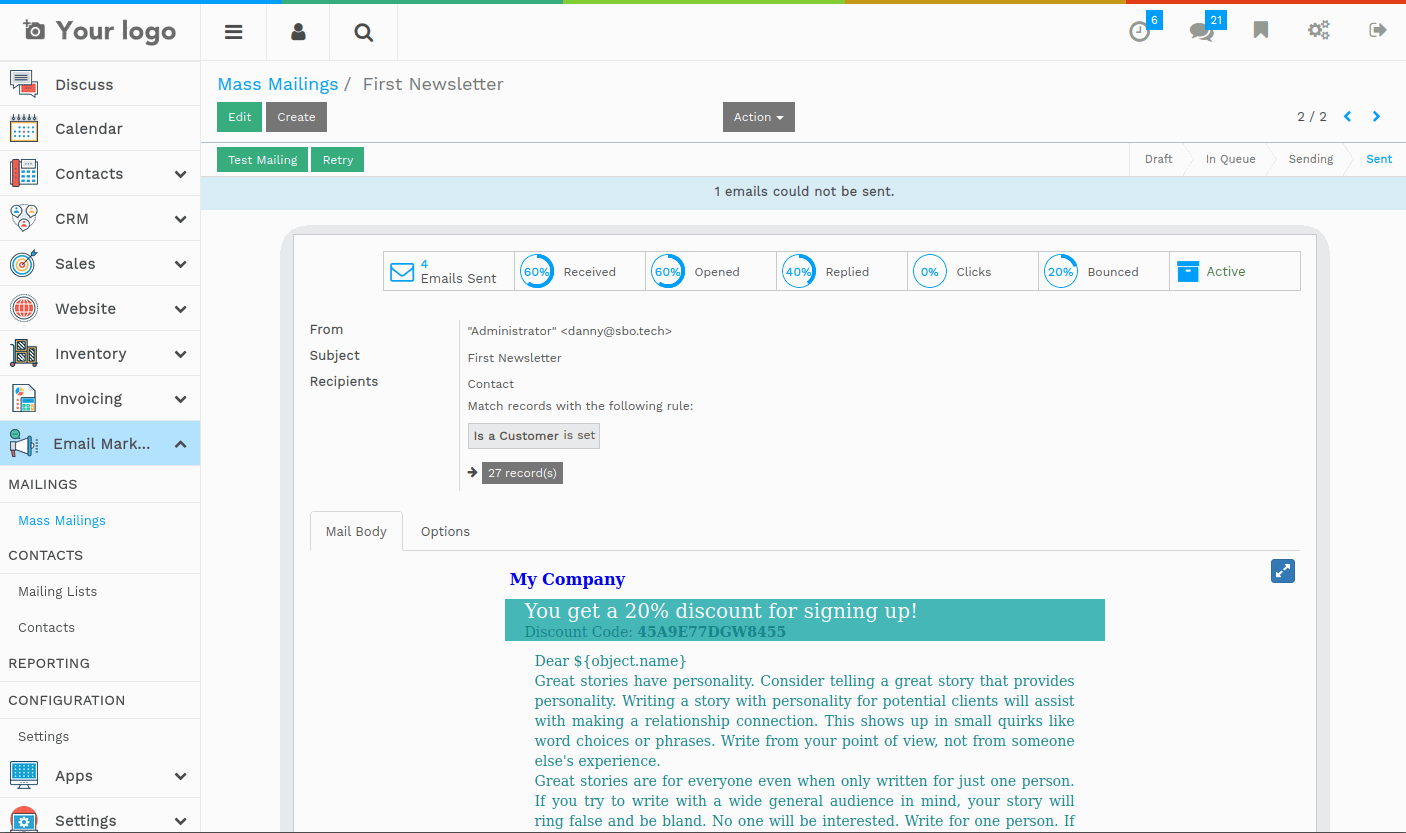
Task: Click the Test Mailing button
Action: (262, 160)
